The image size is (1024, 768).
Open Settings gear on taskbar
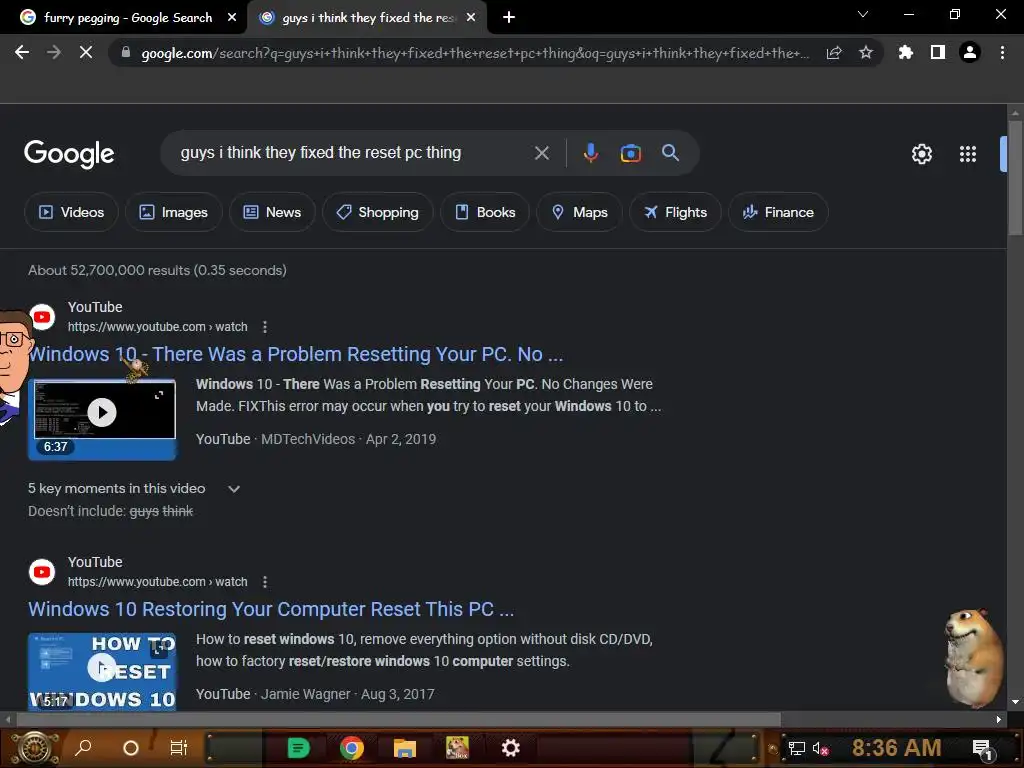[x=510, y=748]
